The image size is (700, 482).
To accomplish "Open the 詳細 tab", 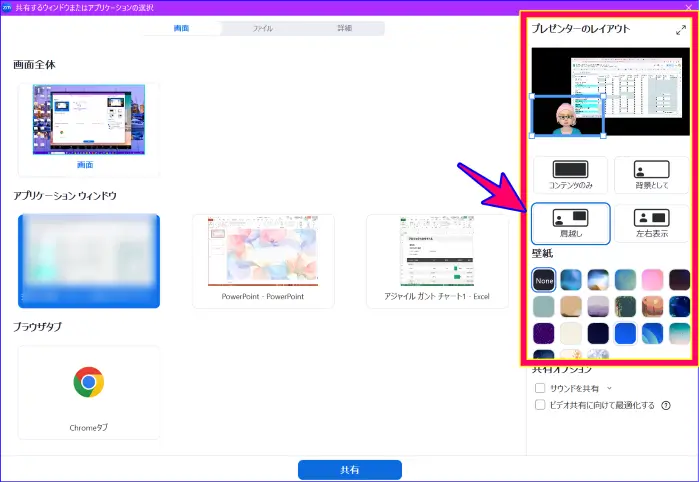I will pos(344,28).
